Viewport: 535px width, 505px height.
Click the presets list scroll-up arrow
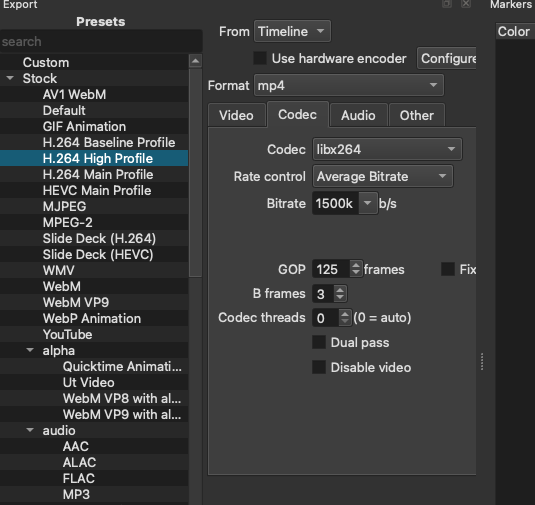195,61
